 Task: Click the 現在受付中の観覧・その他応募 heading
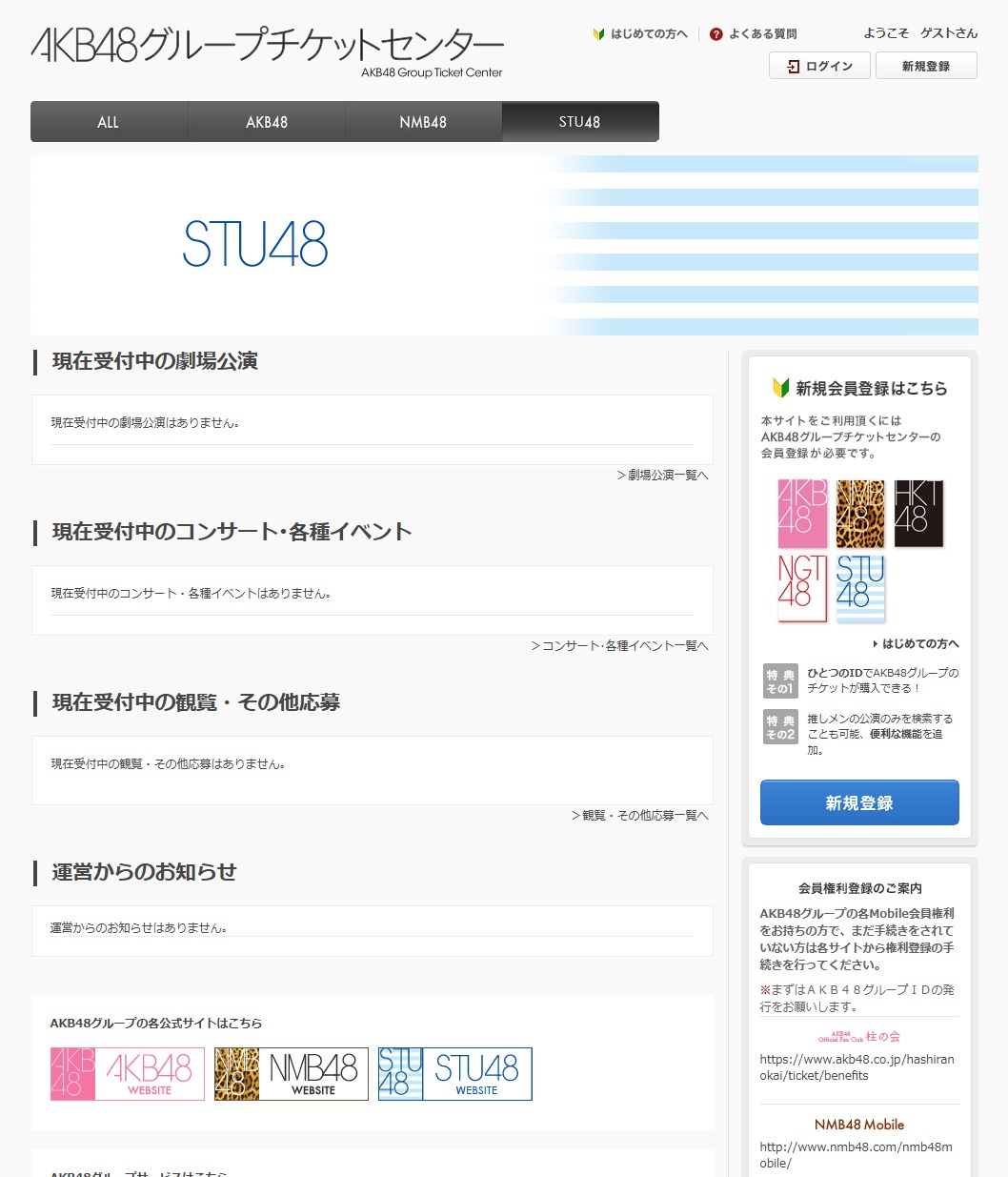click(x=196, y=702)
